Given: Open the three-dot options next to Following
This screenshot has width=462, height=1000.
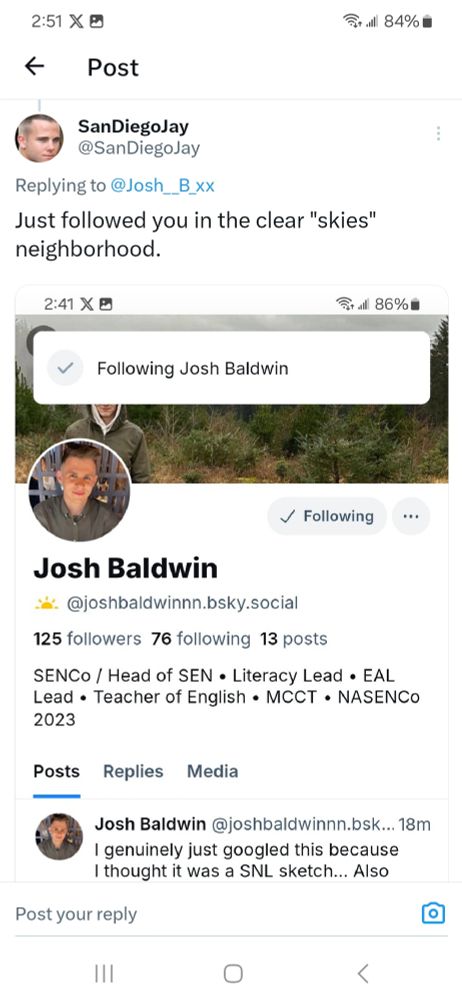Looking at the screenshot, I should [412, 516].
